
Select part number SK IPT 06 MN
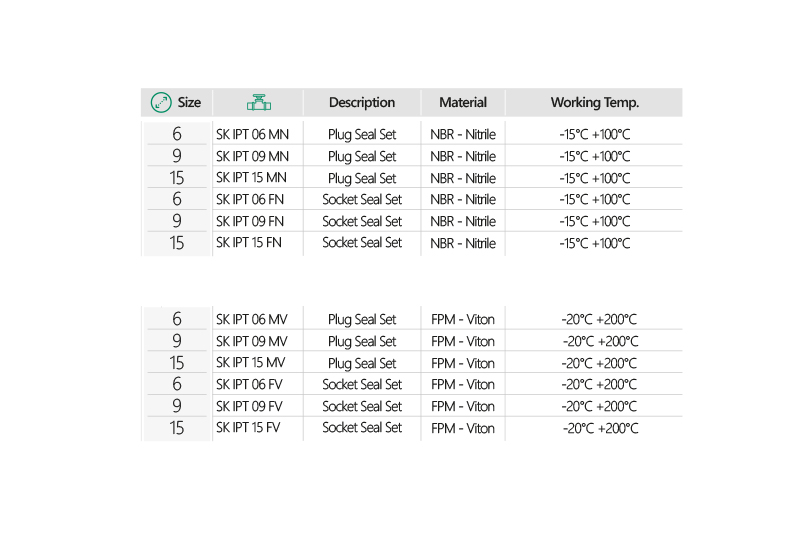coord(252,134)
